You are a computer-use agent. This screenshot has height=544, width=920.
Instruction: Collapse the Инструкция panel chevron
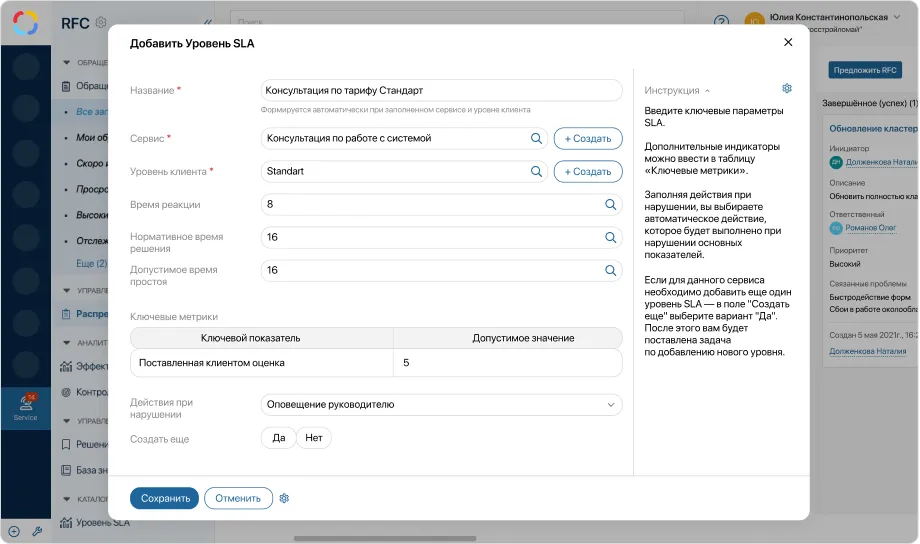click(x=707, y=91)
